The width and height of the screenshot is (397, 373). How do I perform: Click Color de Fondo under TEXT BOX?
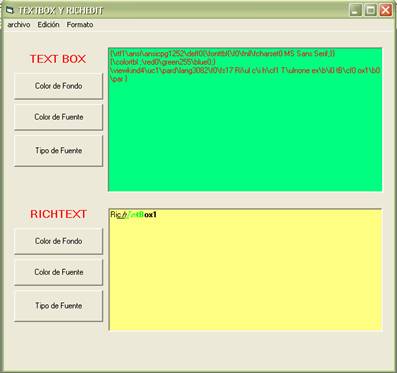pos(58,86)
